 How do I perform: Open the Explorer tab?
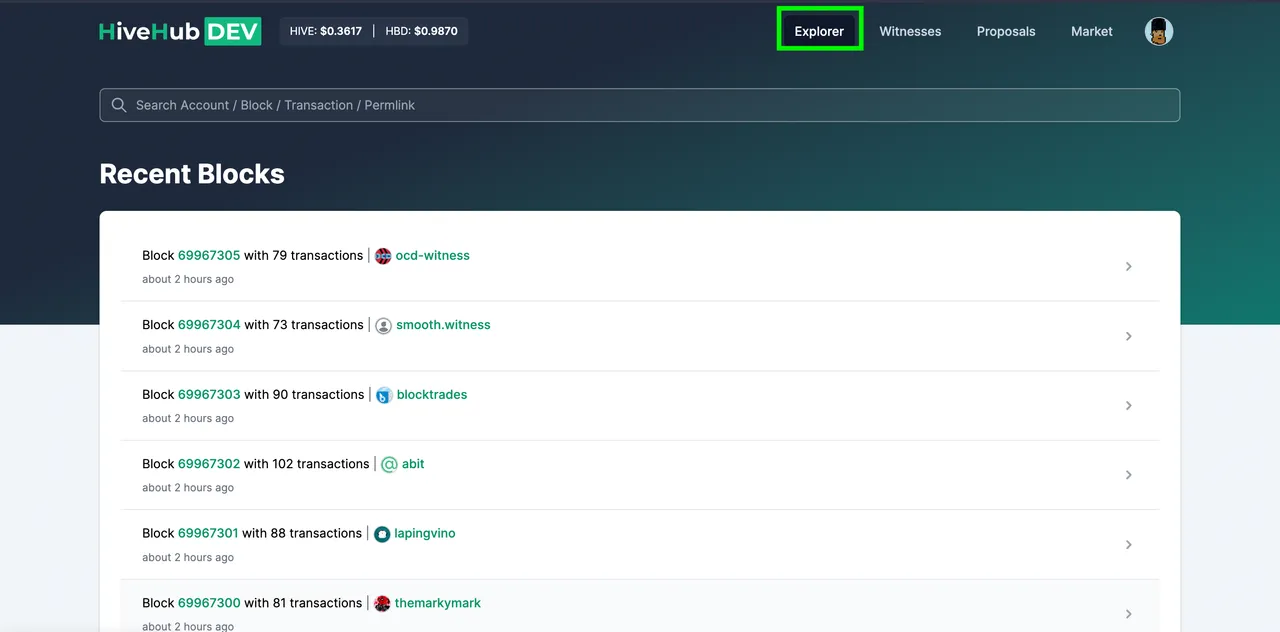click(819, 31)
